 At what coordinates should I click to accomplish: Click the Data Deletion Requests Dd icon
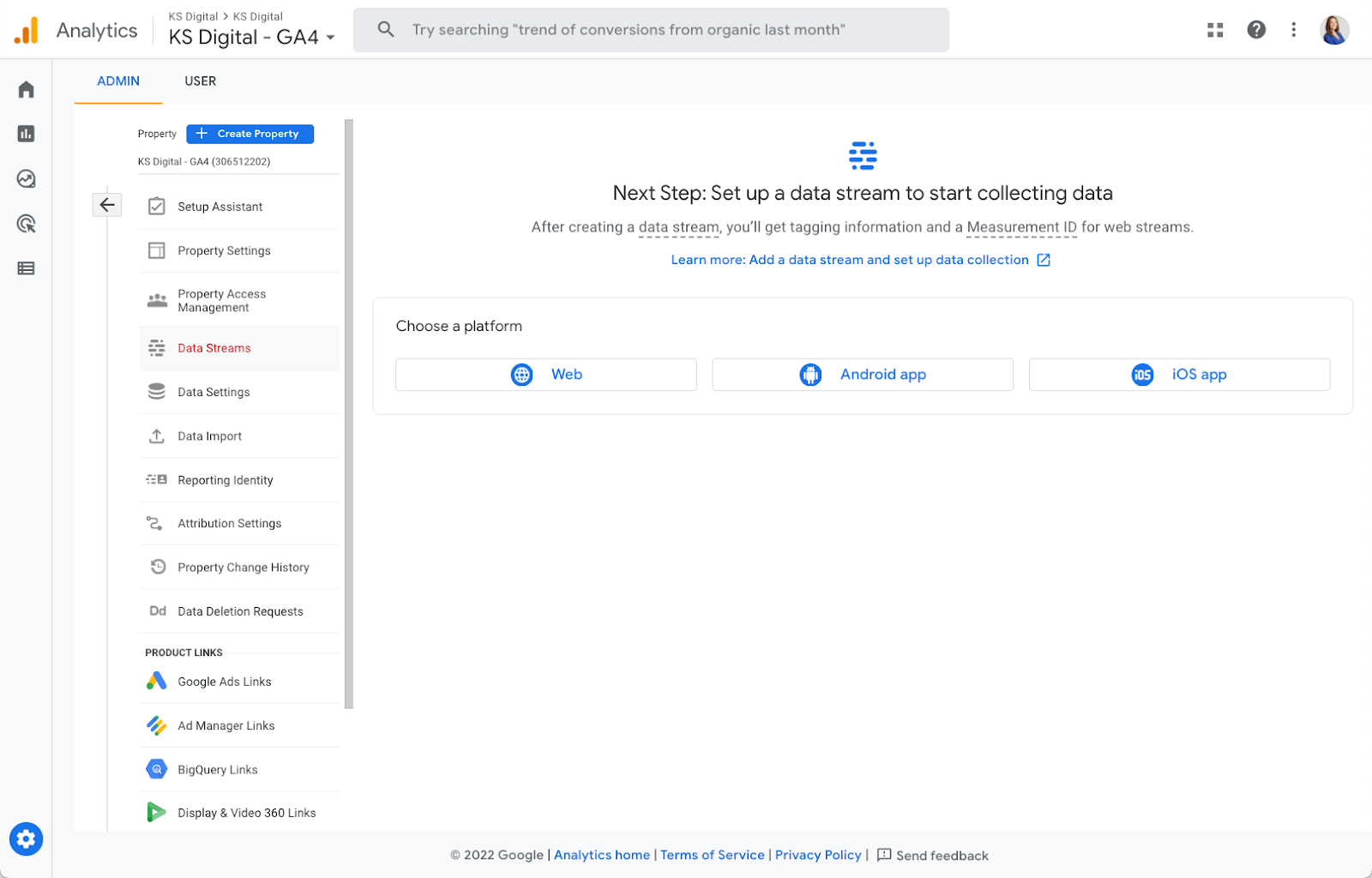click(x=158, y=611)
